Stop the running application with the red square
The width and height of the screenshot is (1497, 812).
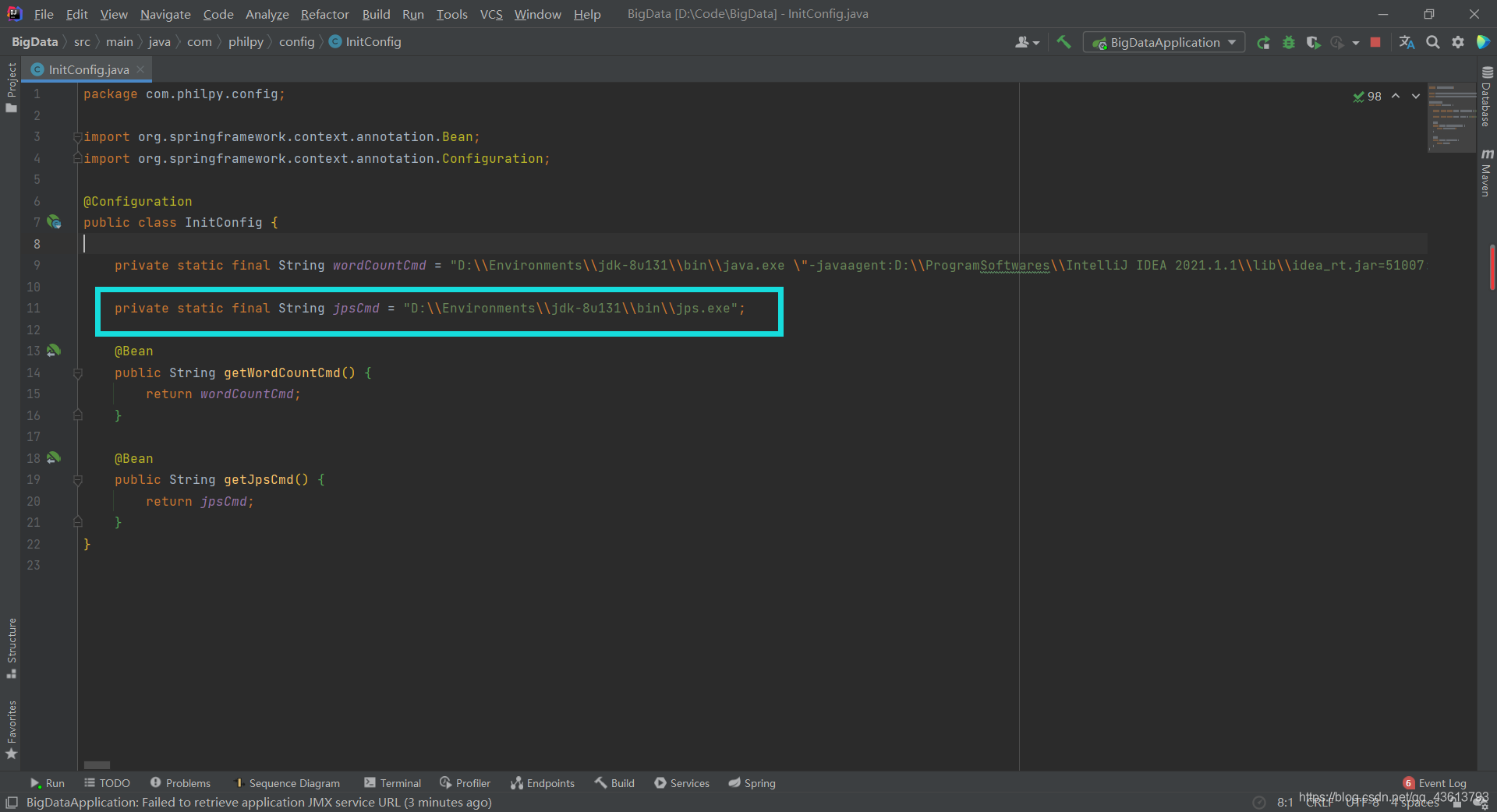click(x=1375, y=42)
